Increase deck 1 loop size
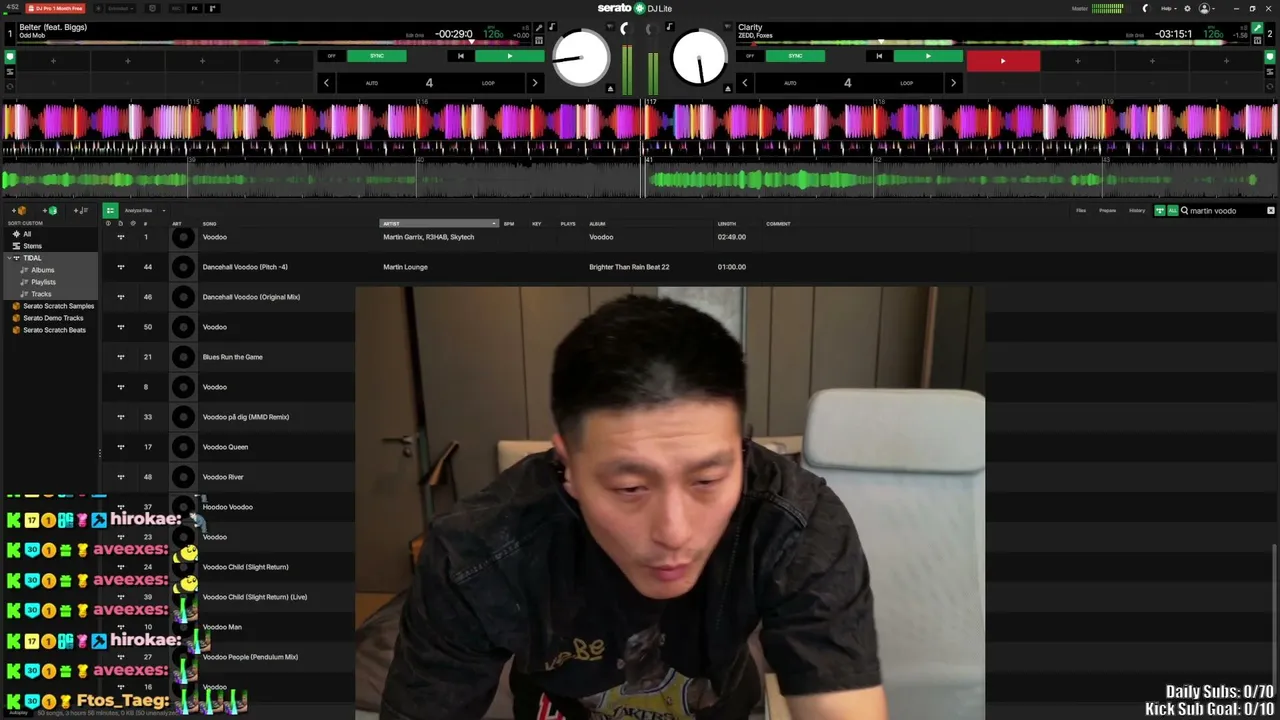The width and height of the screenshot is (1280, 720). [x=534, y=83]
